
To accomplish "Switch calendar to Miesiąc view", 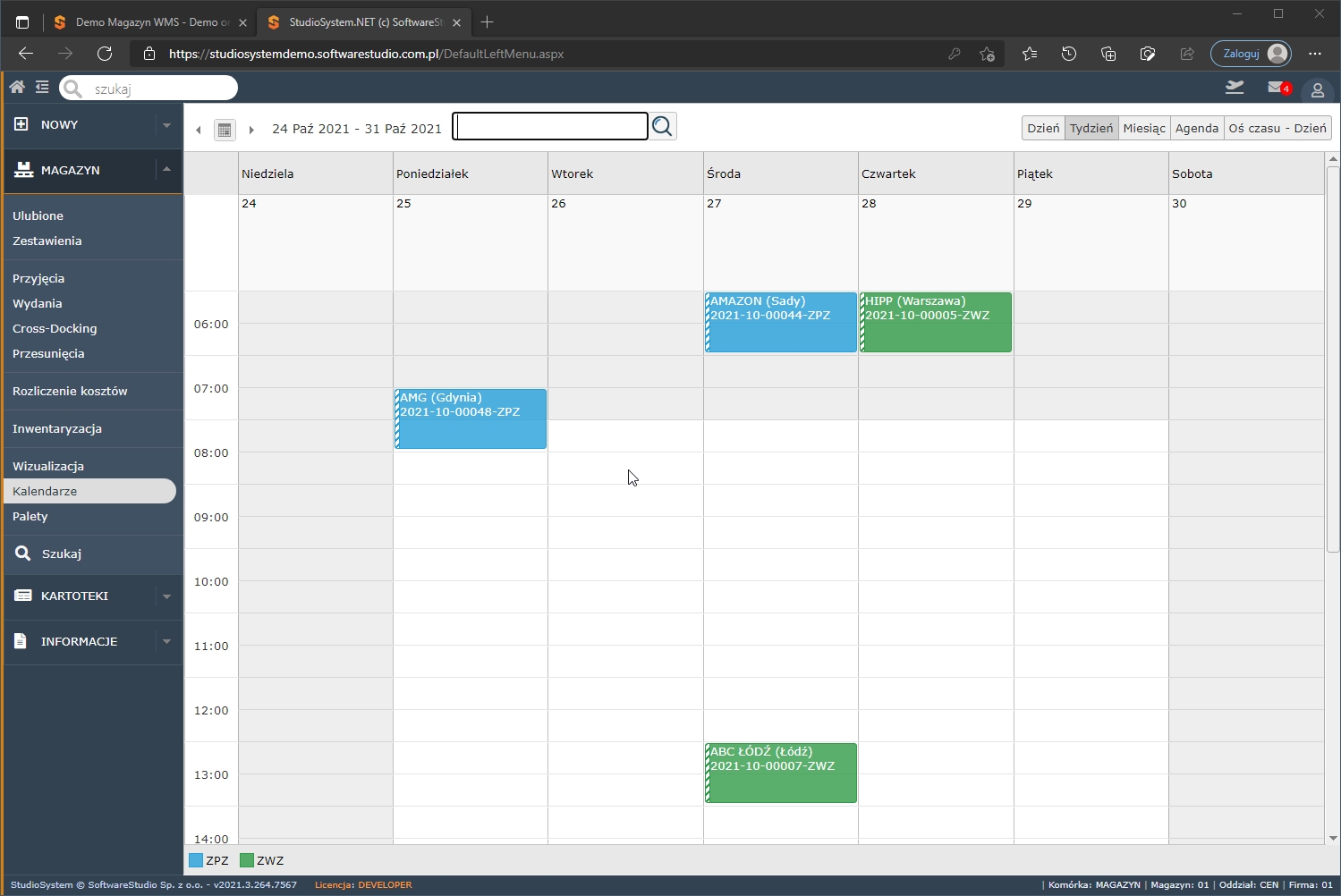I will (1144, 128).
